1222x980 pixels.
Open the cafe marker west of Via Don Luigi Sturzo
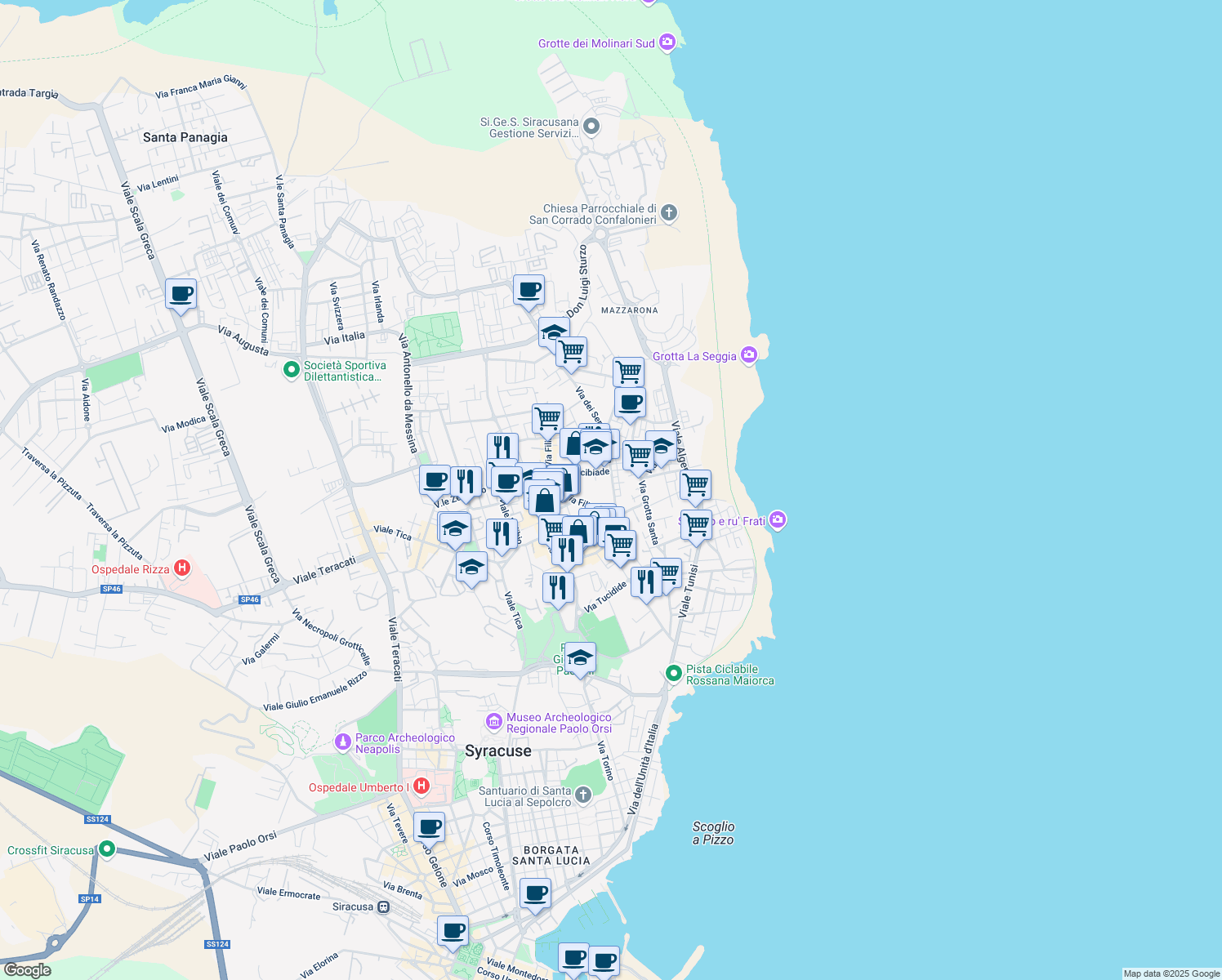528,290
